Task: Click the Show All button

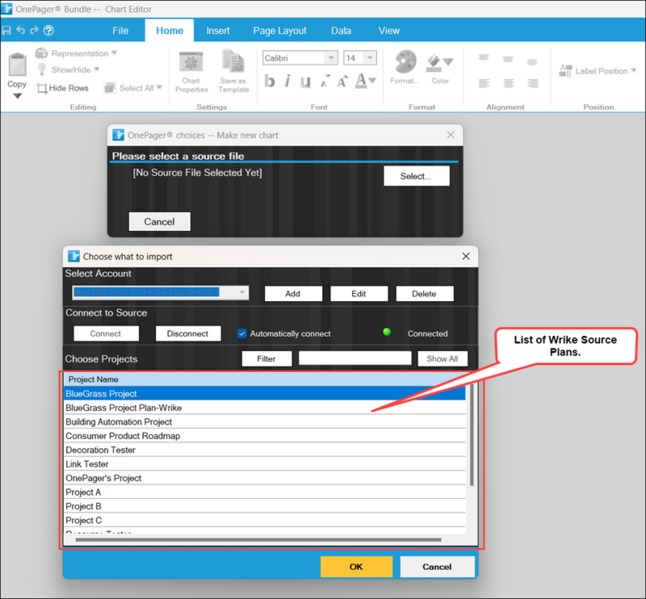Action: click(x=442, y=358)
